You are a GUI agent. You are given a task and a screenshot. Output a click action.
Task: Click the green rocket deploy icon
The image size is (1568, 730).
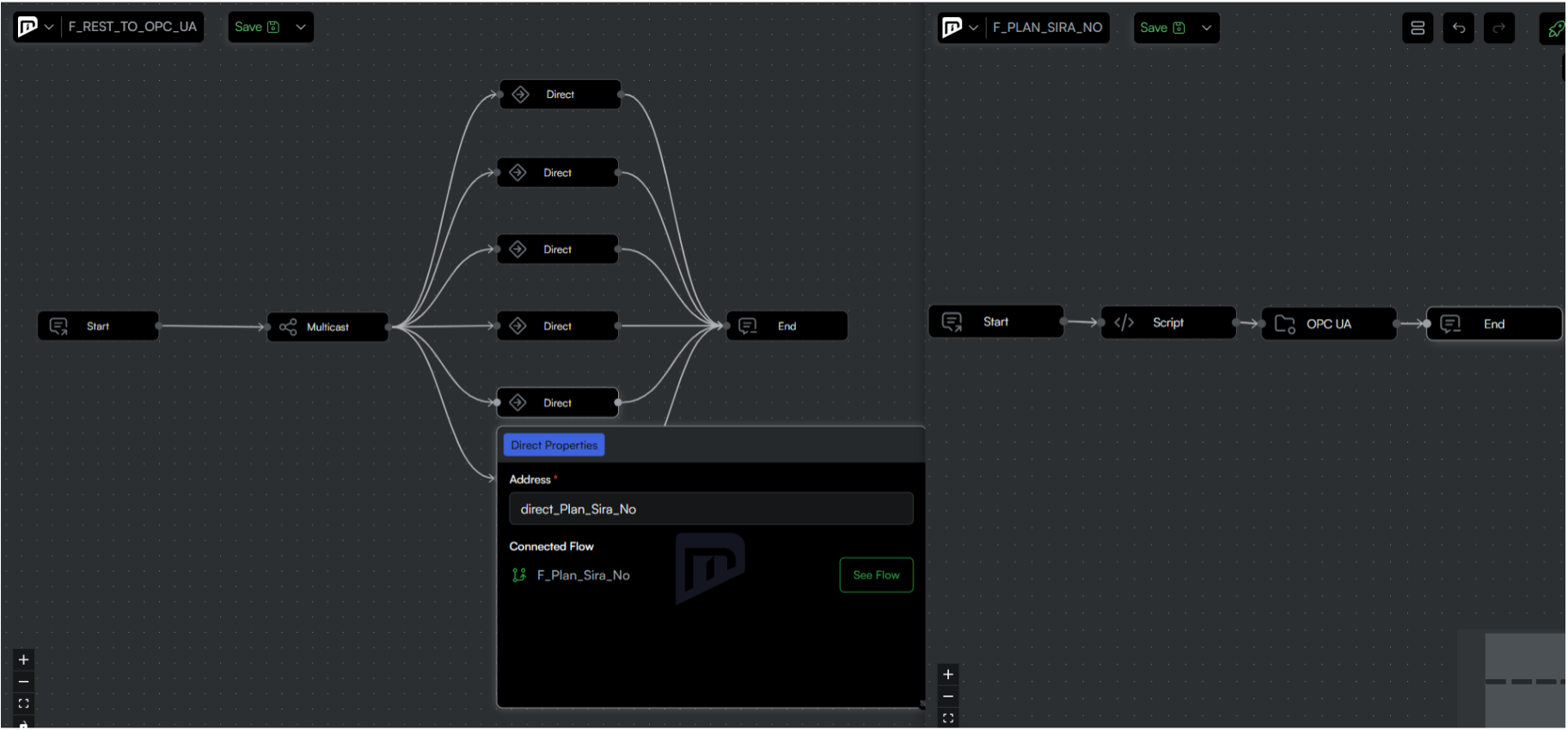1554,29
